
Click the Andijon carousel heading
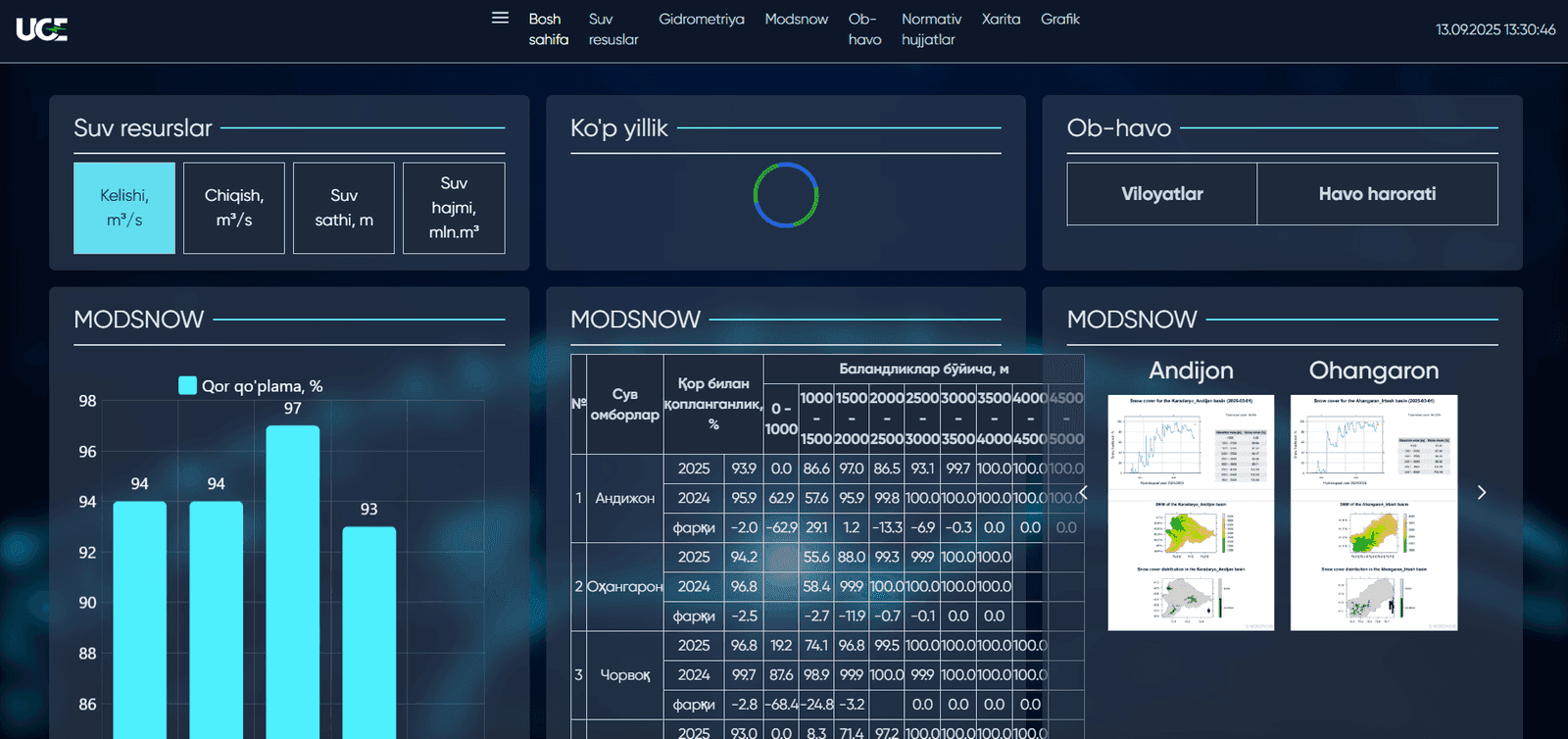pyautogui.click(x=1191, y=370)
